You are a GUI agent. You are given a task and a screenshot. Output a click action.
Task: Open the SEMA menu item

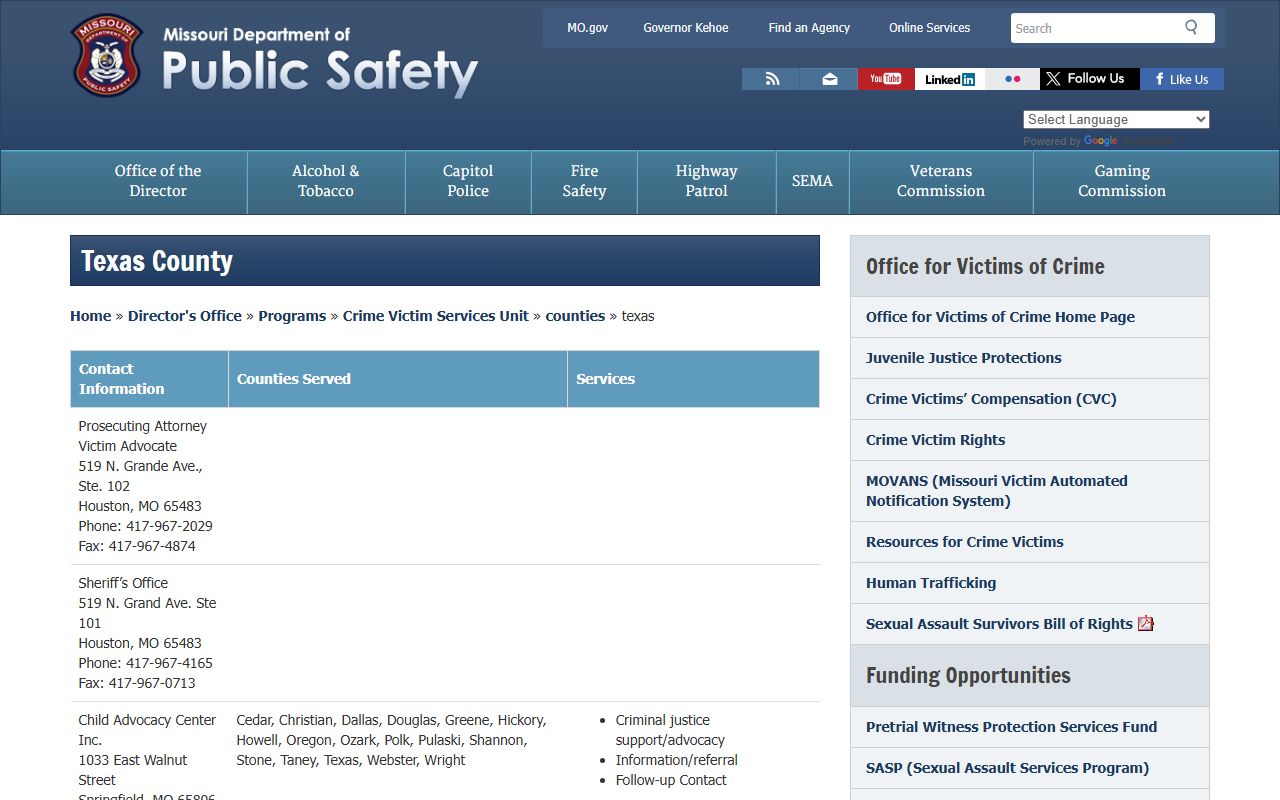(812, 181)
